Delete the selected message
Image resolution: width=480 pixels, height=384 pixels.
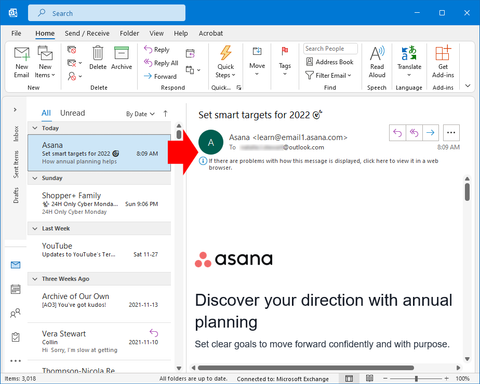(x=98, y=58)
